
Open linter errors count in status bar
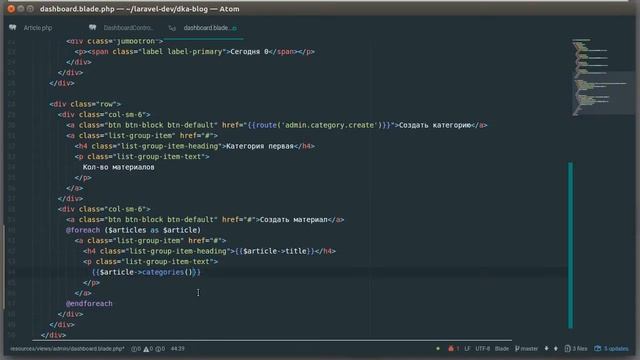[x=136, y=349]
